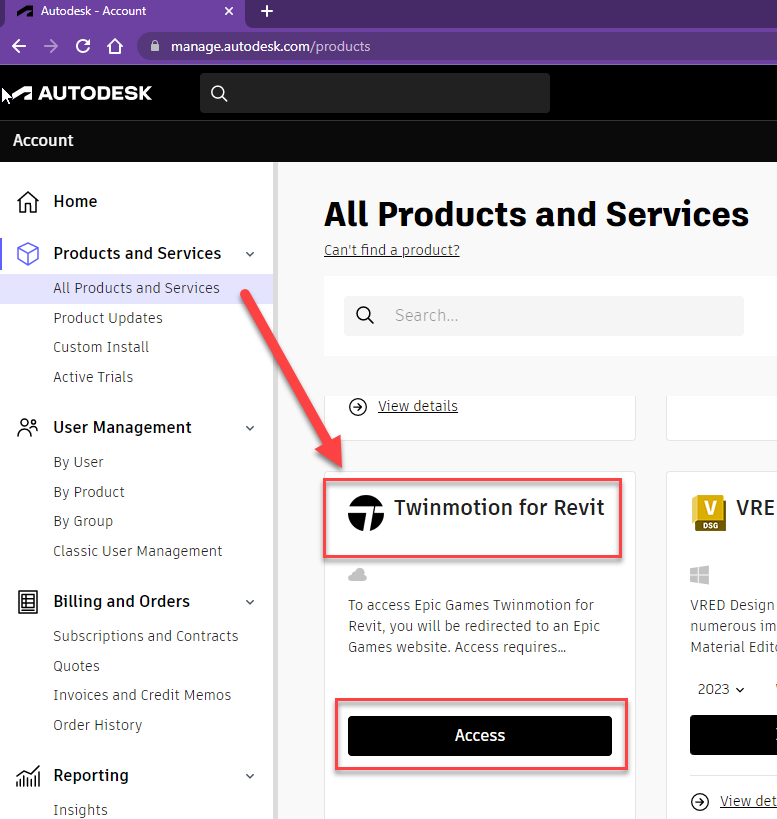Collapse the Products and Services section
Screen dimensions: 777x819
pyautogui.click(x=250, y=254)
